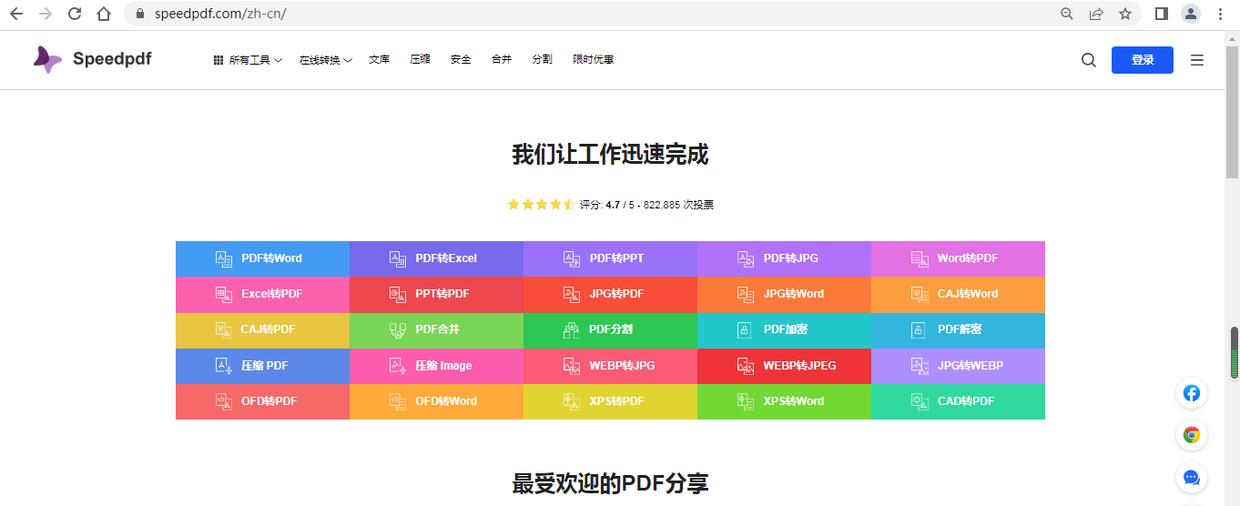
Task: Open the Excel转PDF tool
Action: [262, 294]
